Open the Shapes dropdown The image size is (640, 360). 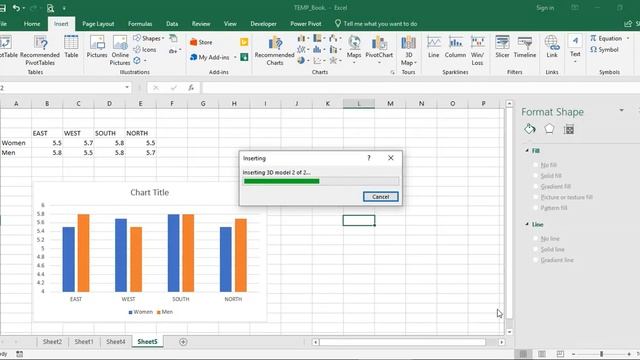click(x=149, y=38)
